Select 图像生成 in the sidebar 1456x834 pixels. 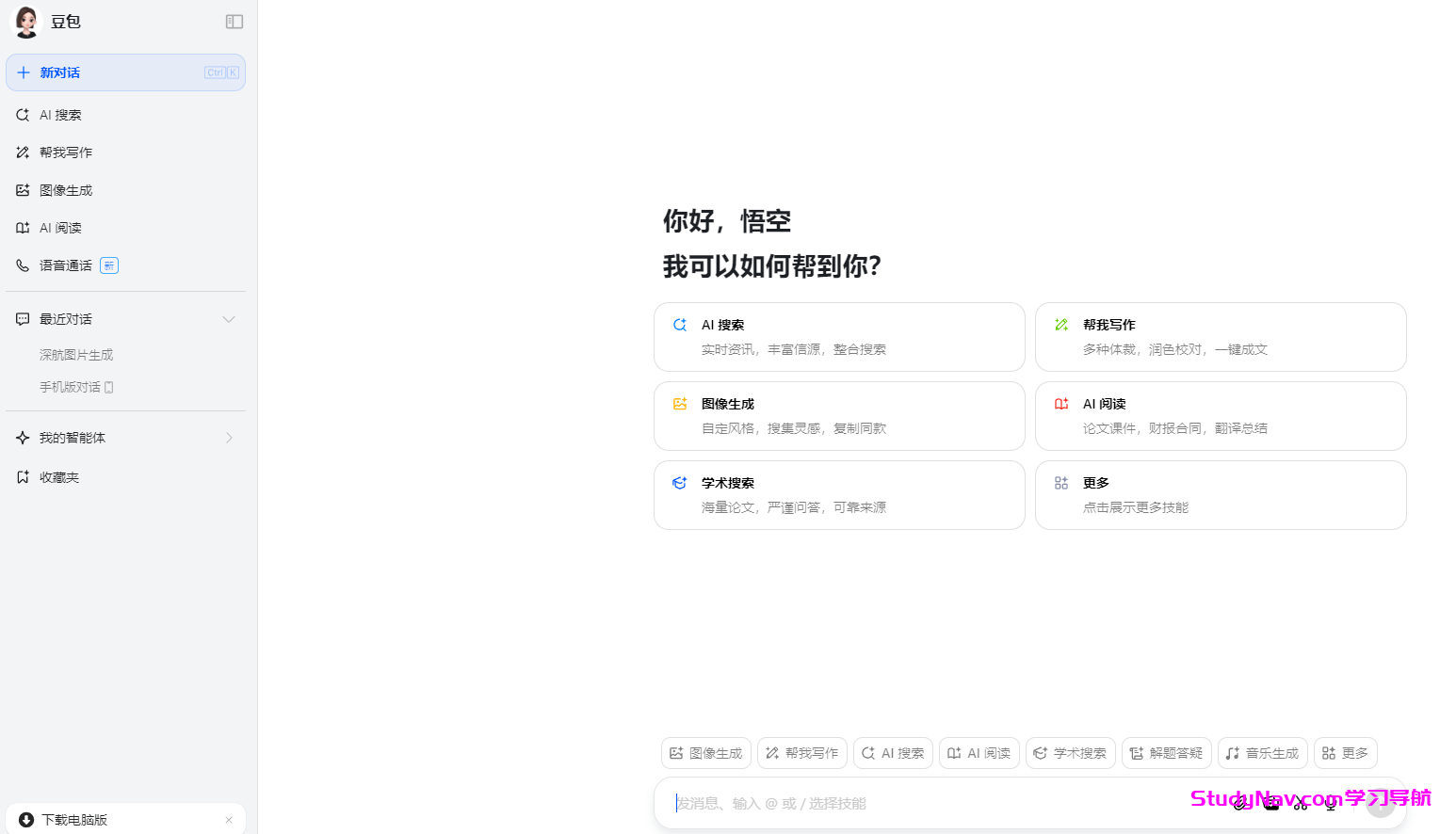[64, 189]
